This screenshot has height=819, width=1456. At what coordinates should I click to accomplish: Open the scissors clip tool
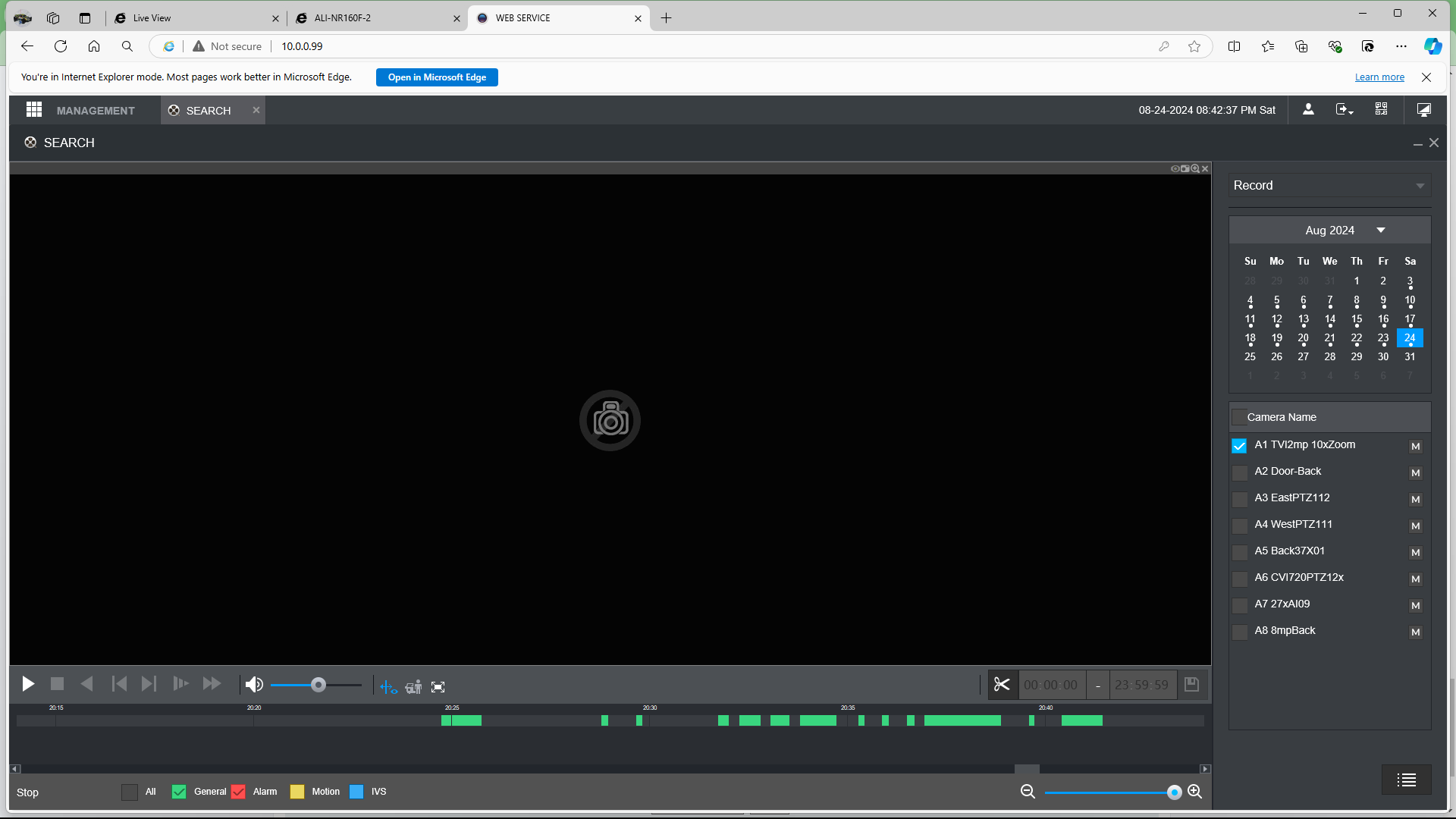pyautogui.click(x=1002, y=685)
